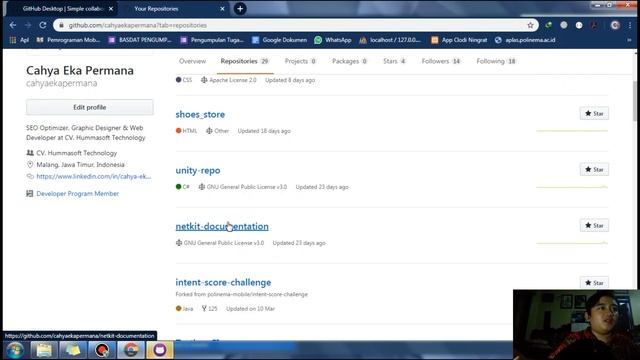Click the unity-repo activity graph
640x360 pixels.
point(572,187)
